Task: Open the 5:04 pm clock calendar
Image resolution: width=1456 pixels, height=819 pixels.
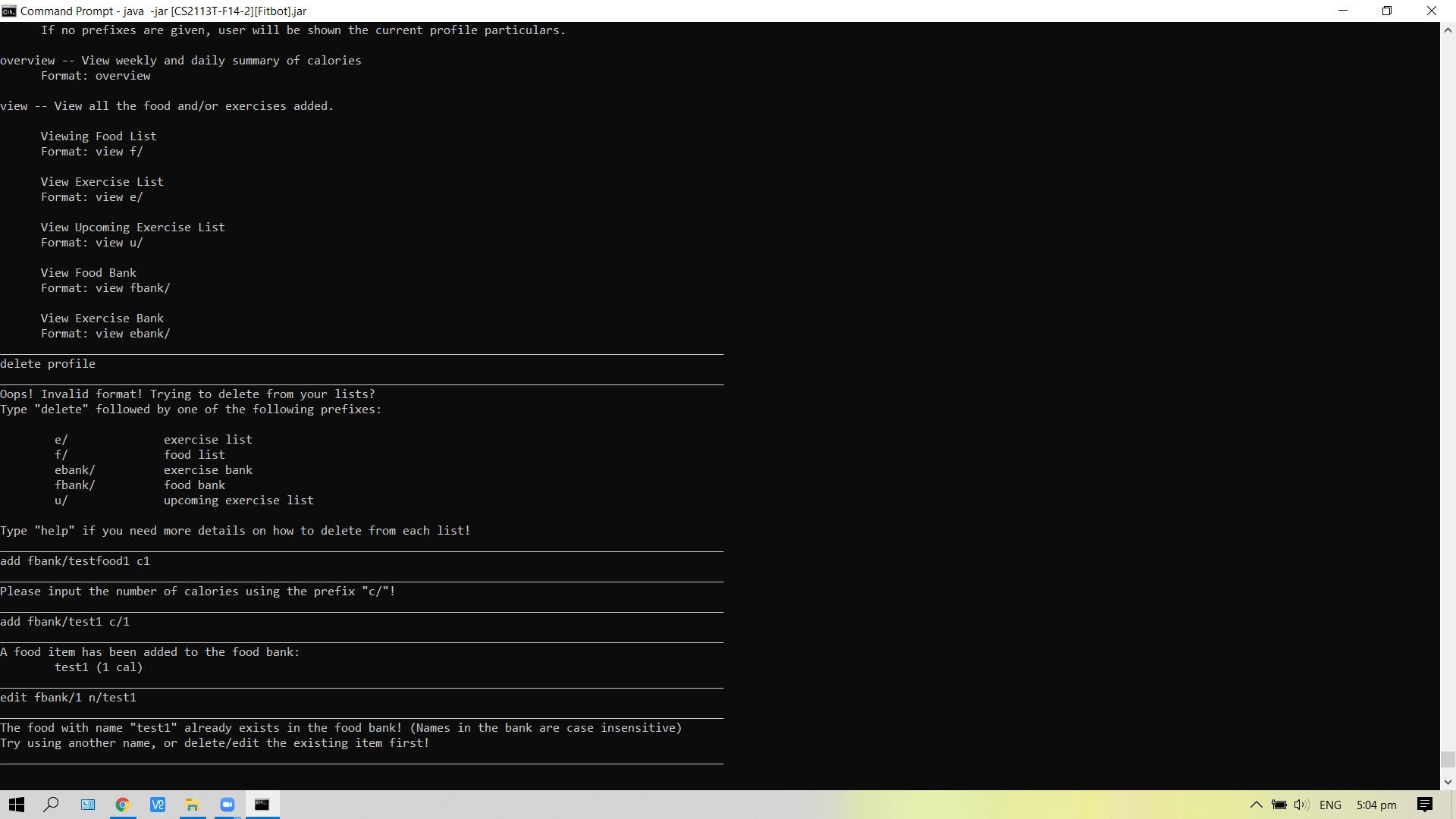Action: coord(1376,805)
